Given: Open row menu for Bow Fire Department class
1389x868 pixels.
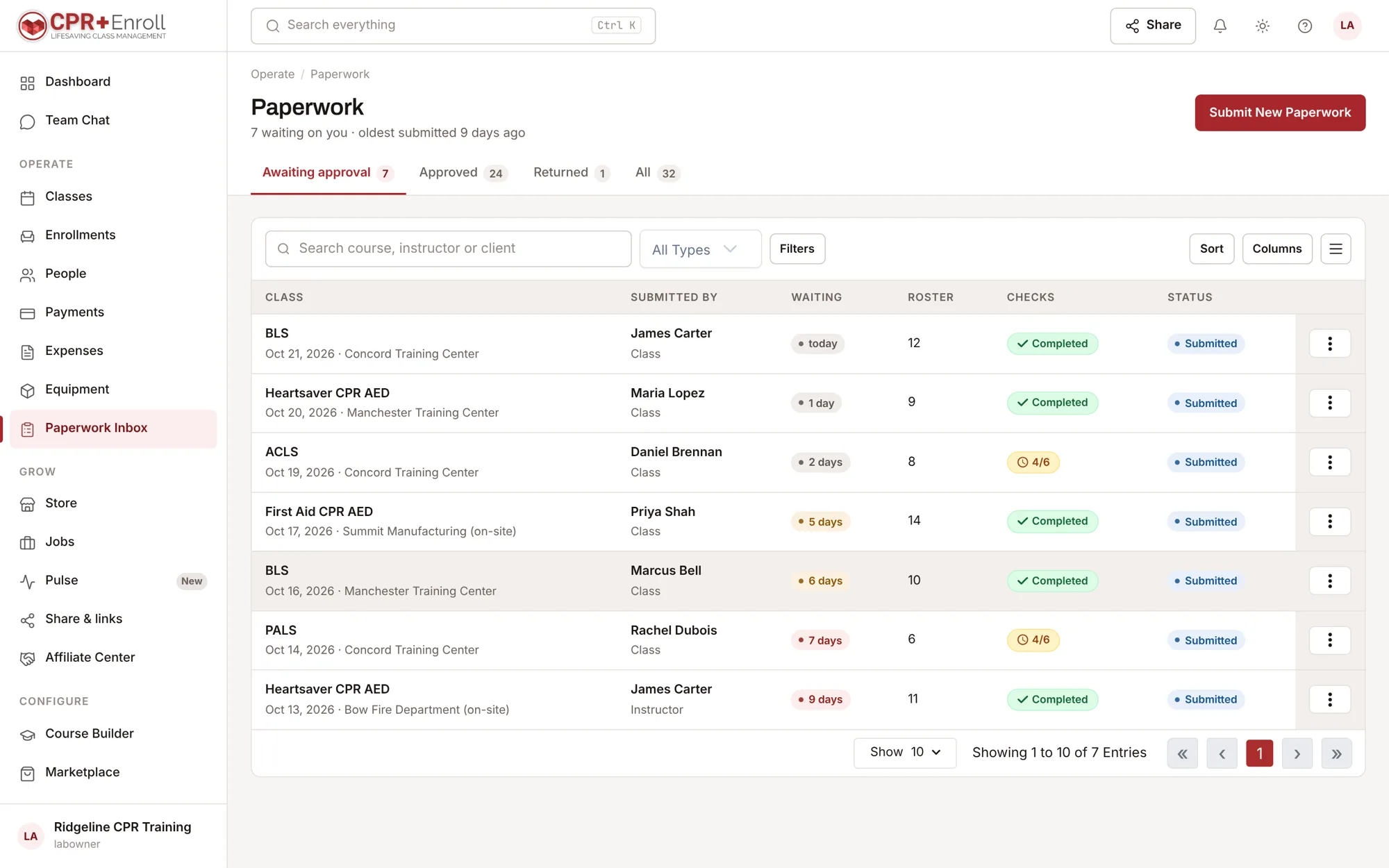Looking at the screenshot, I should (1329, 699).
